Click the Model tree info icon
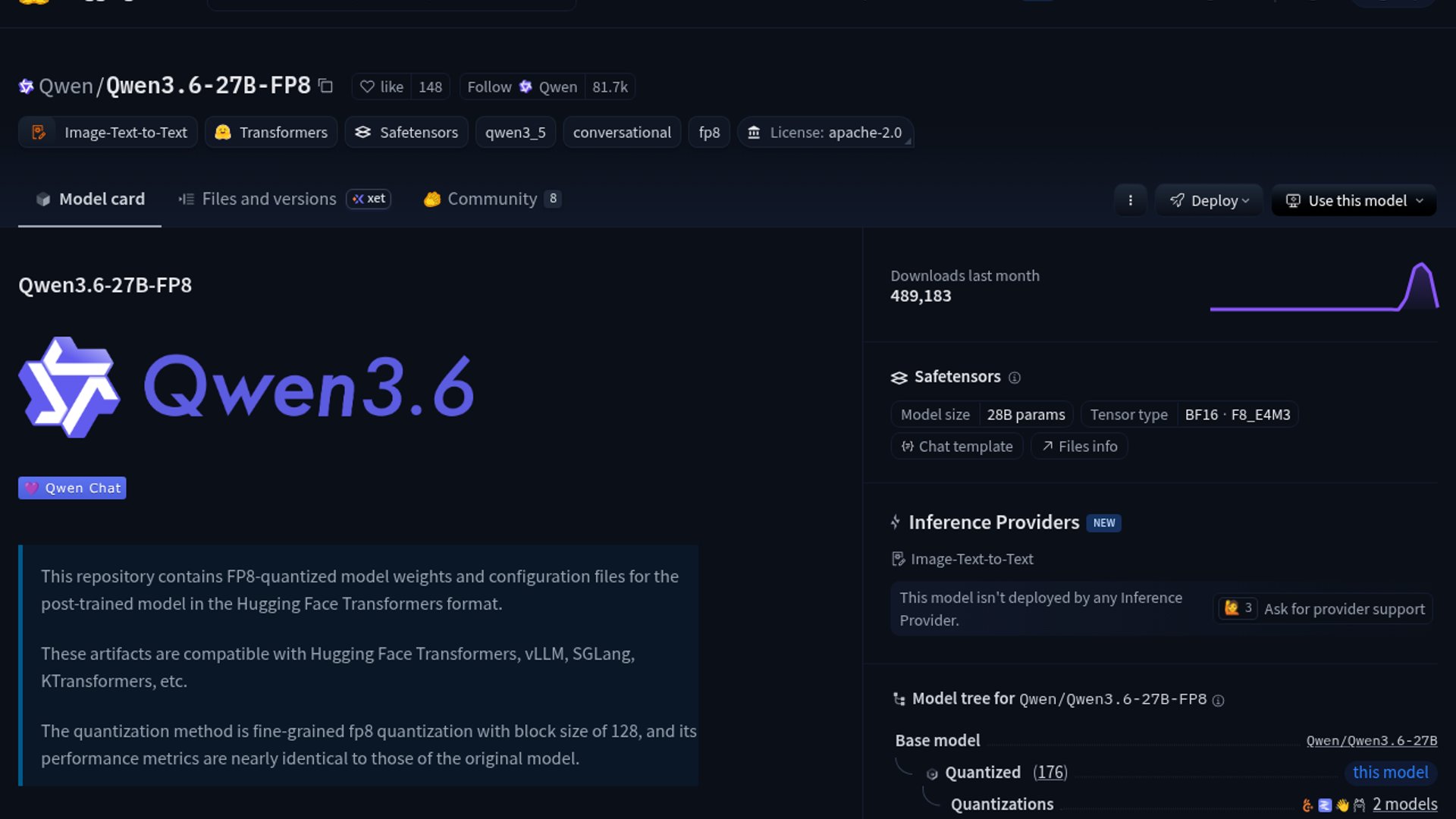The height and width of the screenshot is (819, 1456). click(x=1218, y=701)
